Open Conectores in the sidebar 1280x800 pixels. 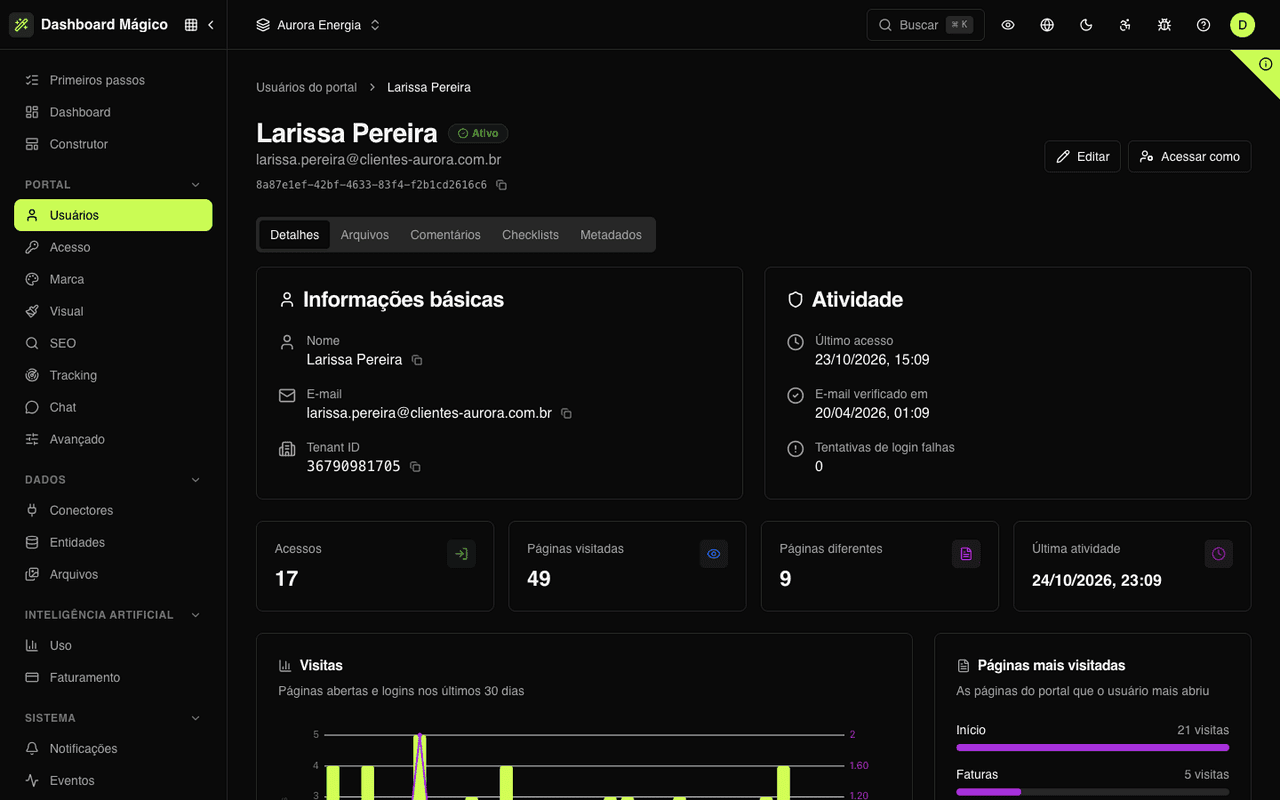(113, 510)
